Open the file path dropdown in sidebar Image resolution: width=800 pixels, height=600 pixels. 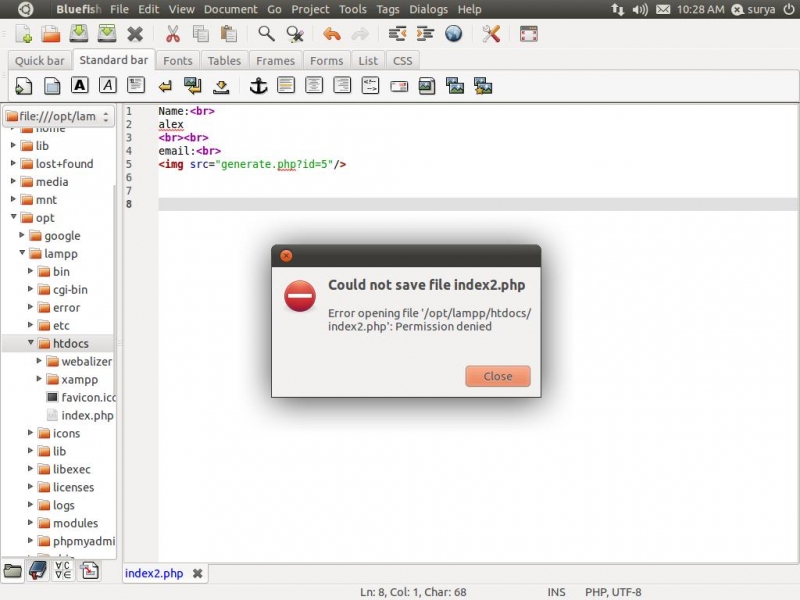coord(58,117)
